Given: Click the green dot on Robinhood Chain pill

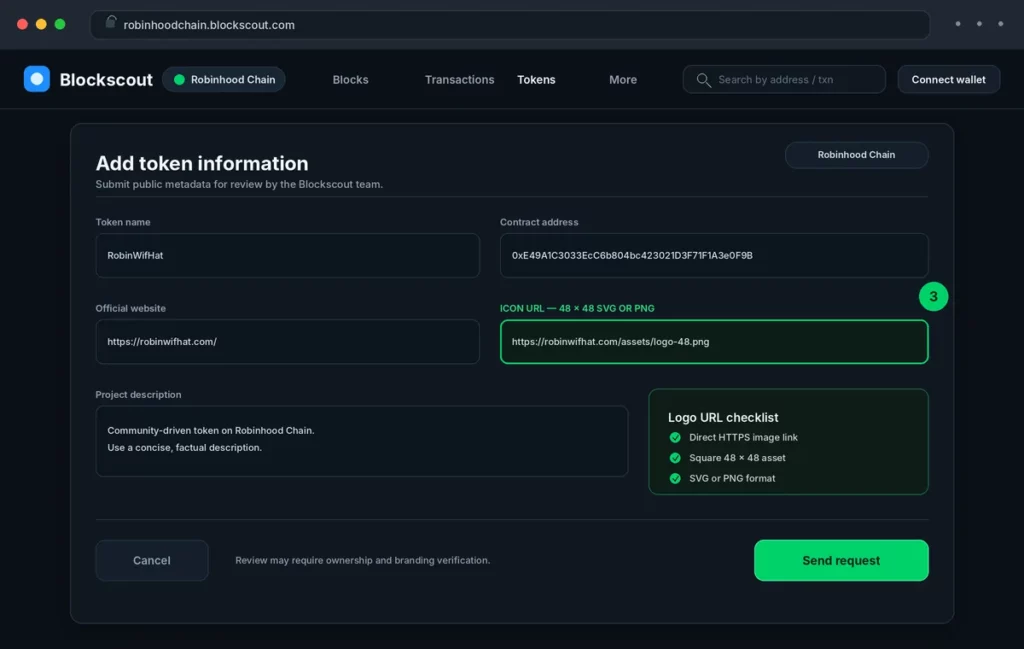Looking at the screenshot, I should [x=179, y=80].
